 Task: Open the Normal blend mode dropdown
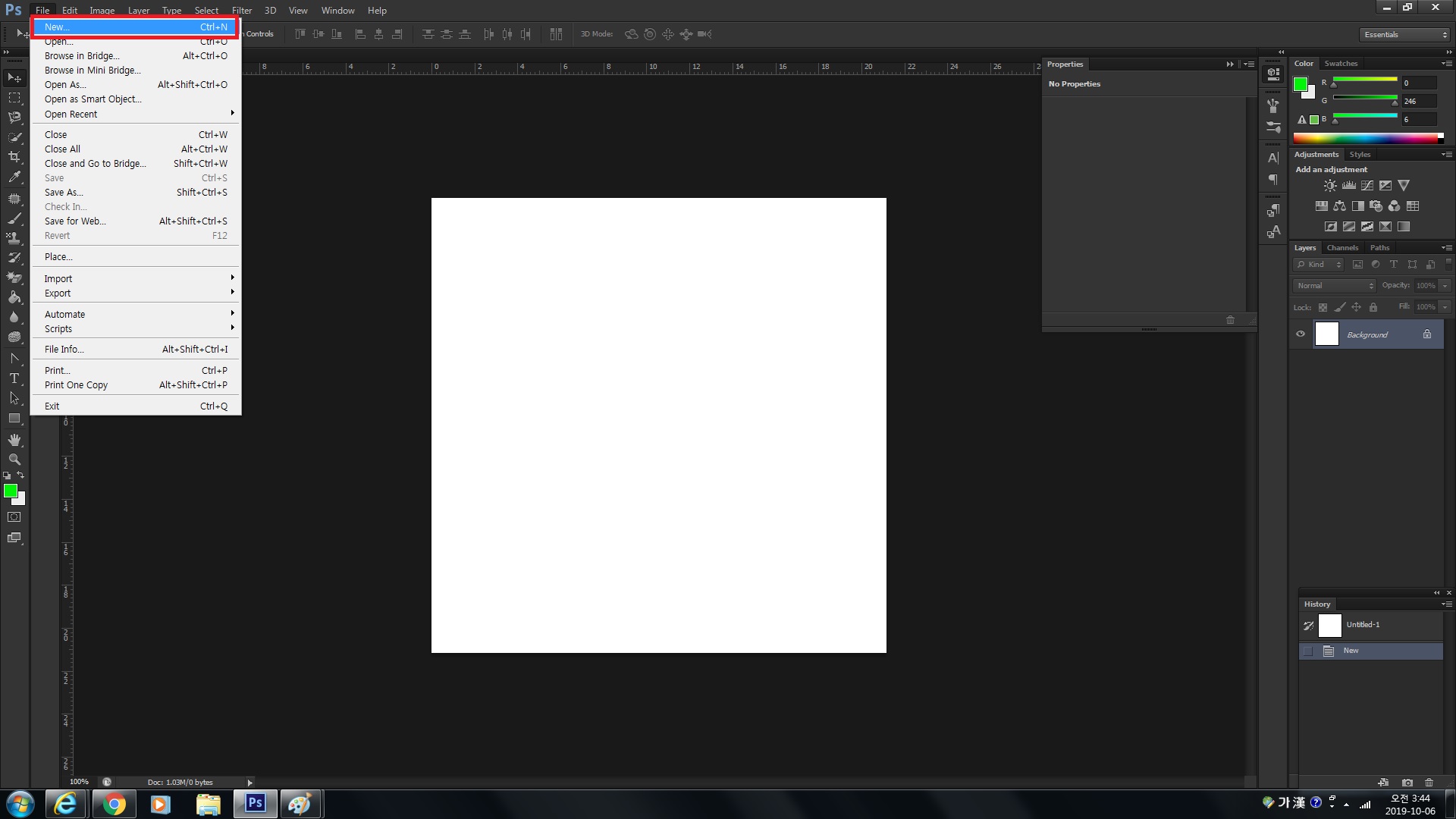[1334, 286]
